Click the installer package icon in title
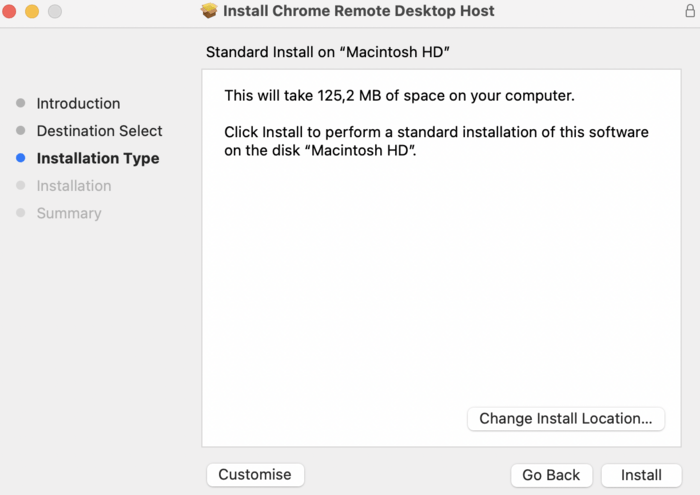 point(209,11)
